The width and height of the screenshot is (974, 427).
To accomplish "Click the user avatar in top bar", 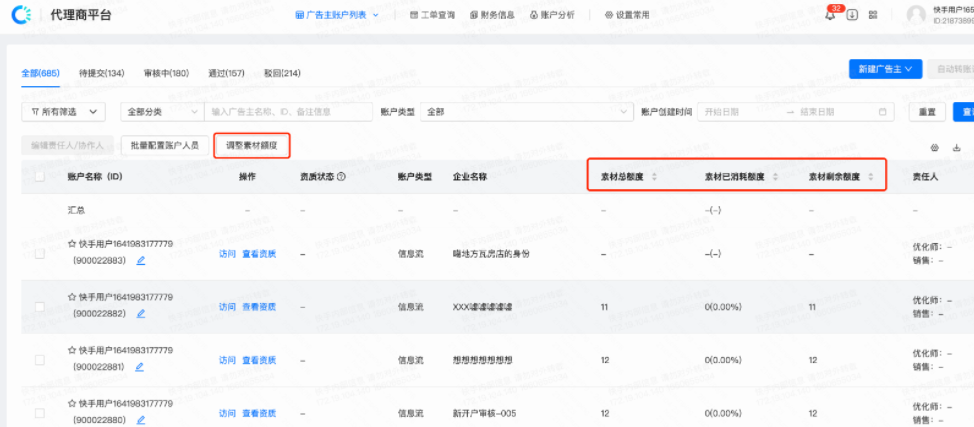I will tap(916, 15).
